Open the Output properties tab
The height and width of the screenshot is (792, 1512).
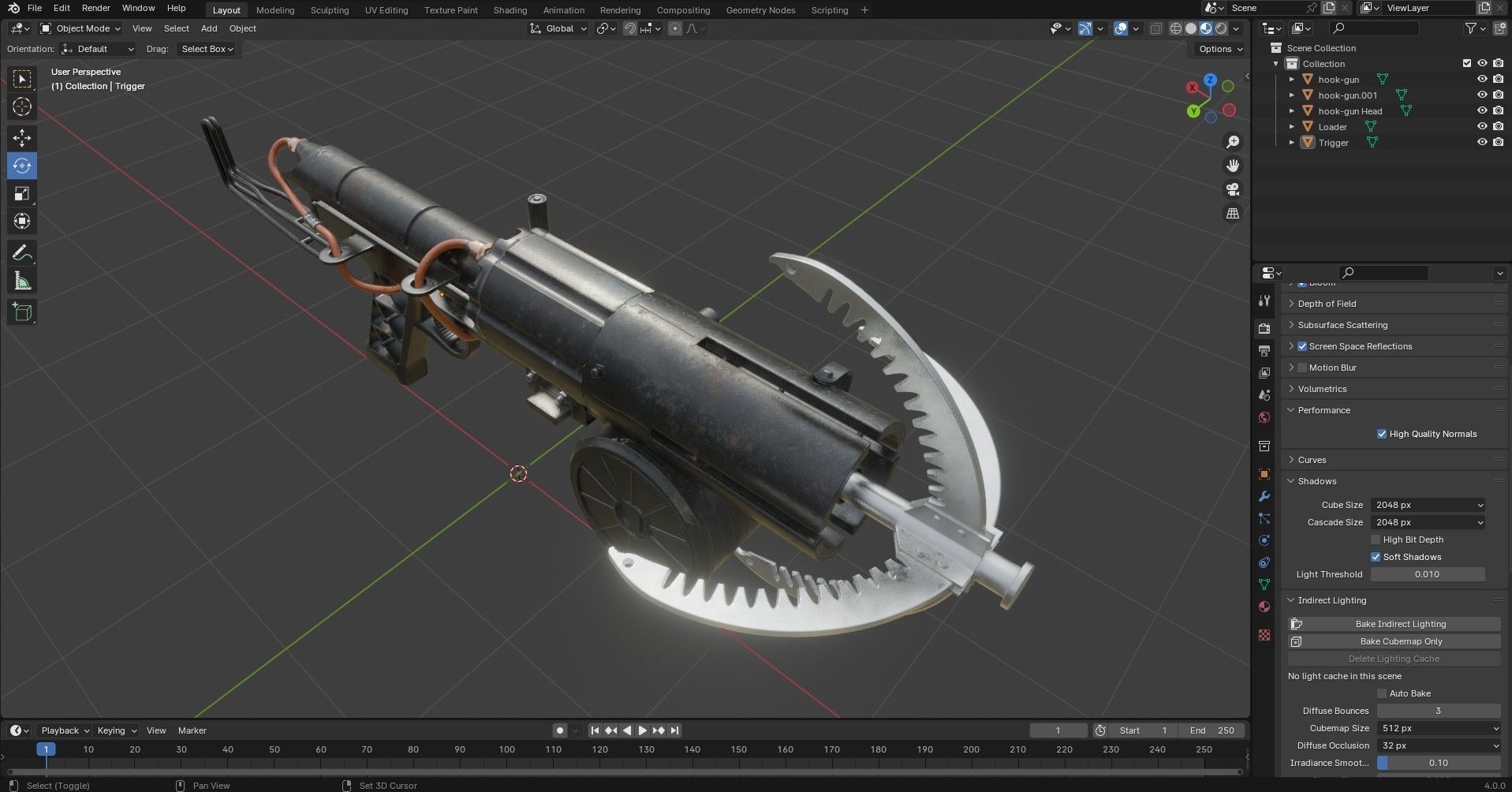click(x=1264, y=350)
